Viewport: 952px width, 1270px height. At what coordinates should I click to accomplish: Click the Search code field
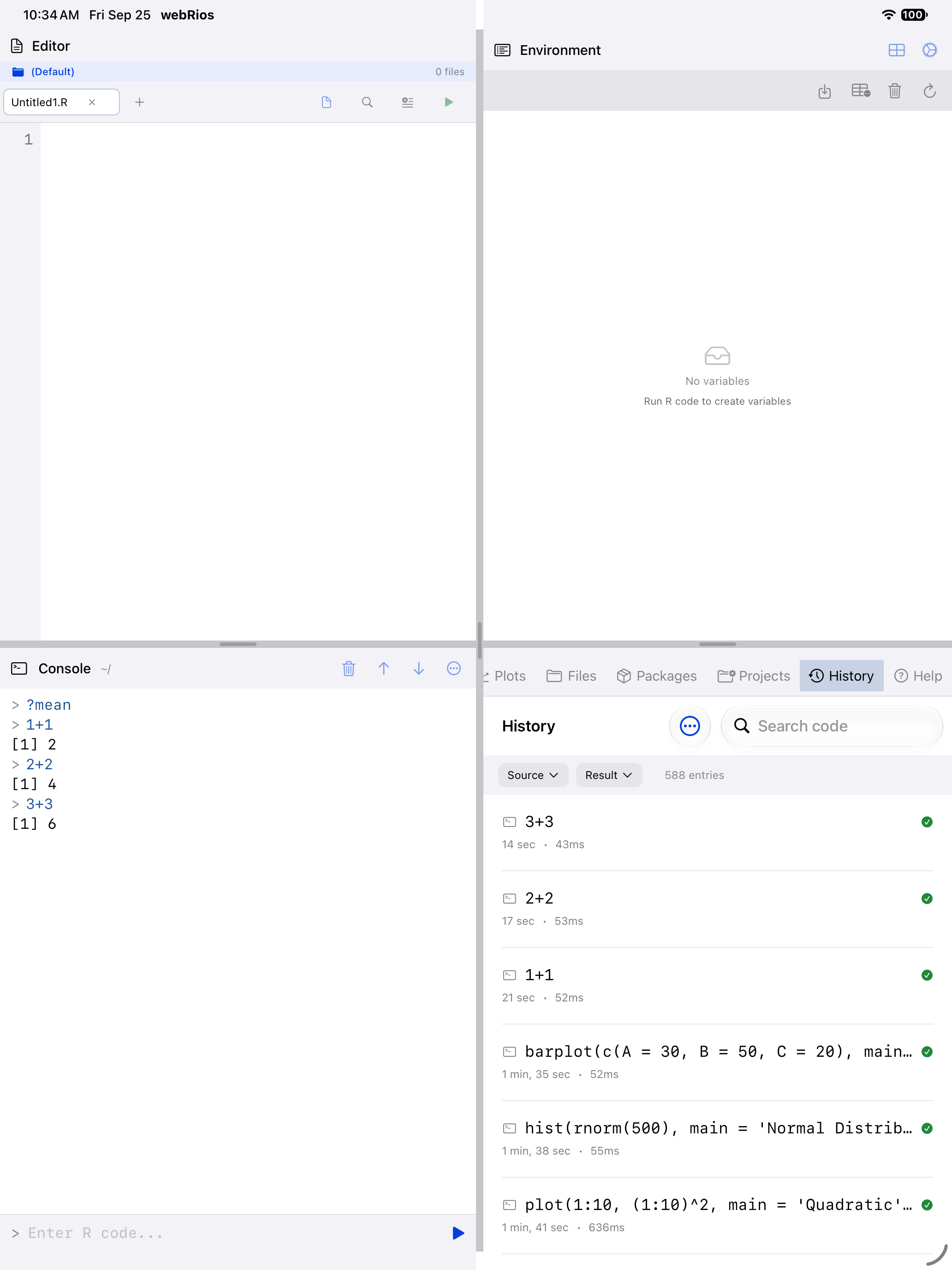click(x=832, y=726)
